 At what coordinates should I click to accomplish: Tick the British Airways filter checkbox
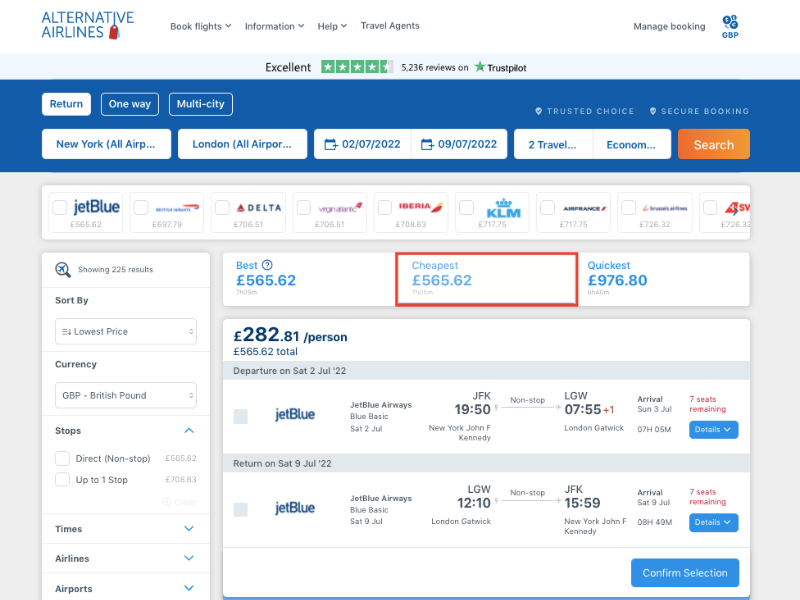[x=141, y=208]
